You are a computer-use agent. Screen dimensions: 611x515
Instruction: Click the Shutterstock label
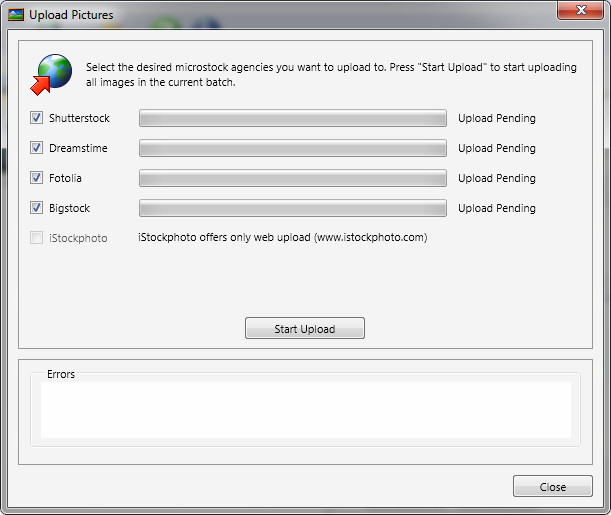79,118
